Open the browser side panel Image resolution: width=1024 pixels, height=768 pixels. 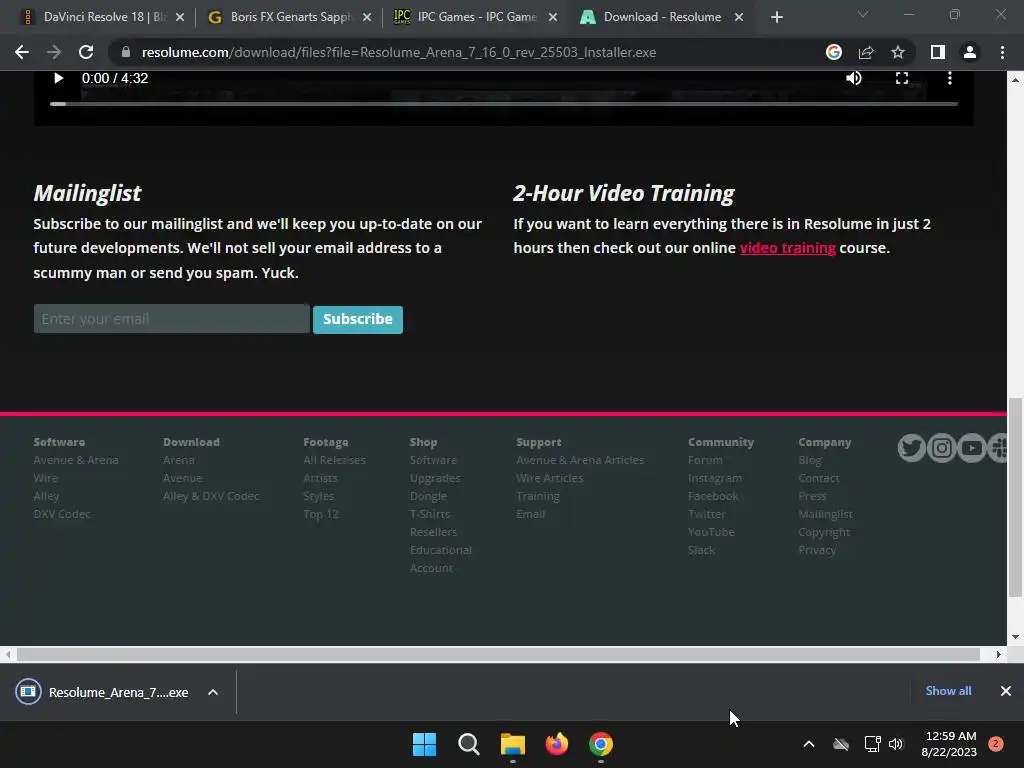click(x=938, y=52)
